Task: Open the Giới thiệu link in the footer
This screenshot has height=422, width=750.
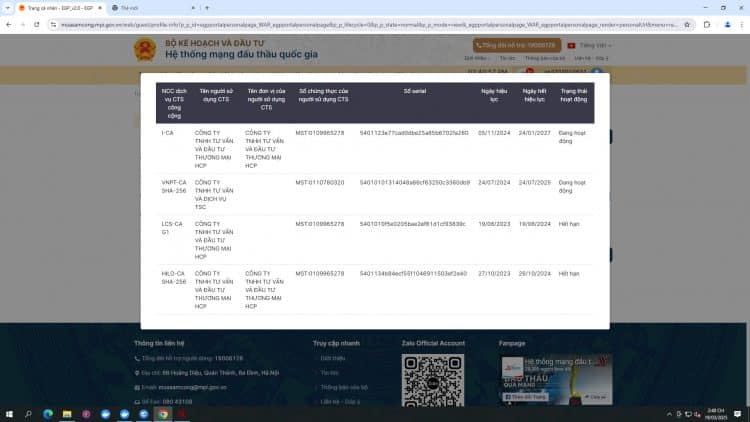Action: click(x=332, y=358)
